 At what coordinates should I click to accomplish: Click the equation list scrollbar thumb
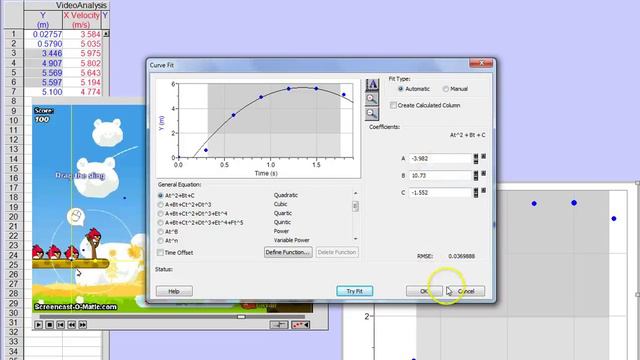coord(355,206)
